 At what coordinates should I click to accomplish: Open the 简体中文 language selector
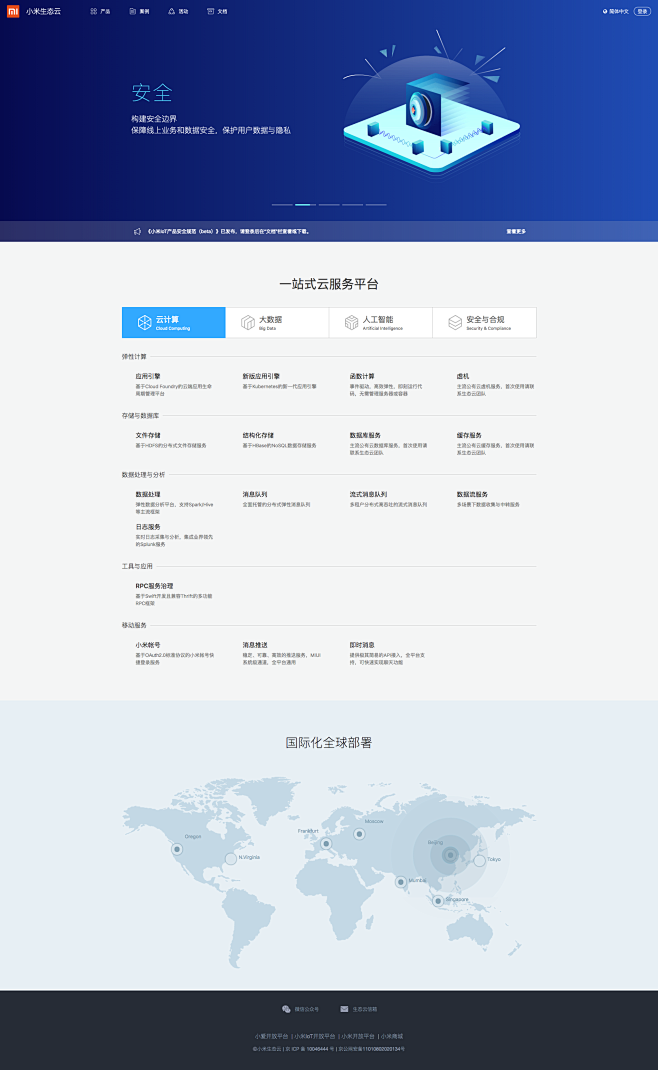(x=616, y=12)
